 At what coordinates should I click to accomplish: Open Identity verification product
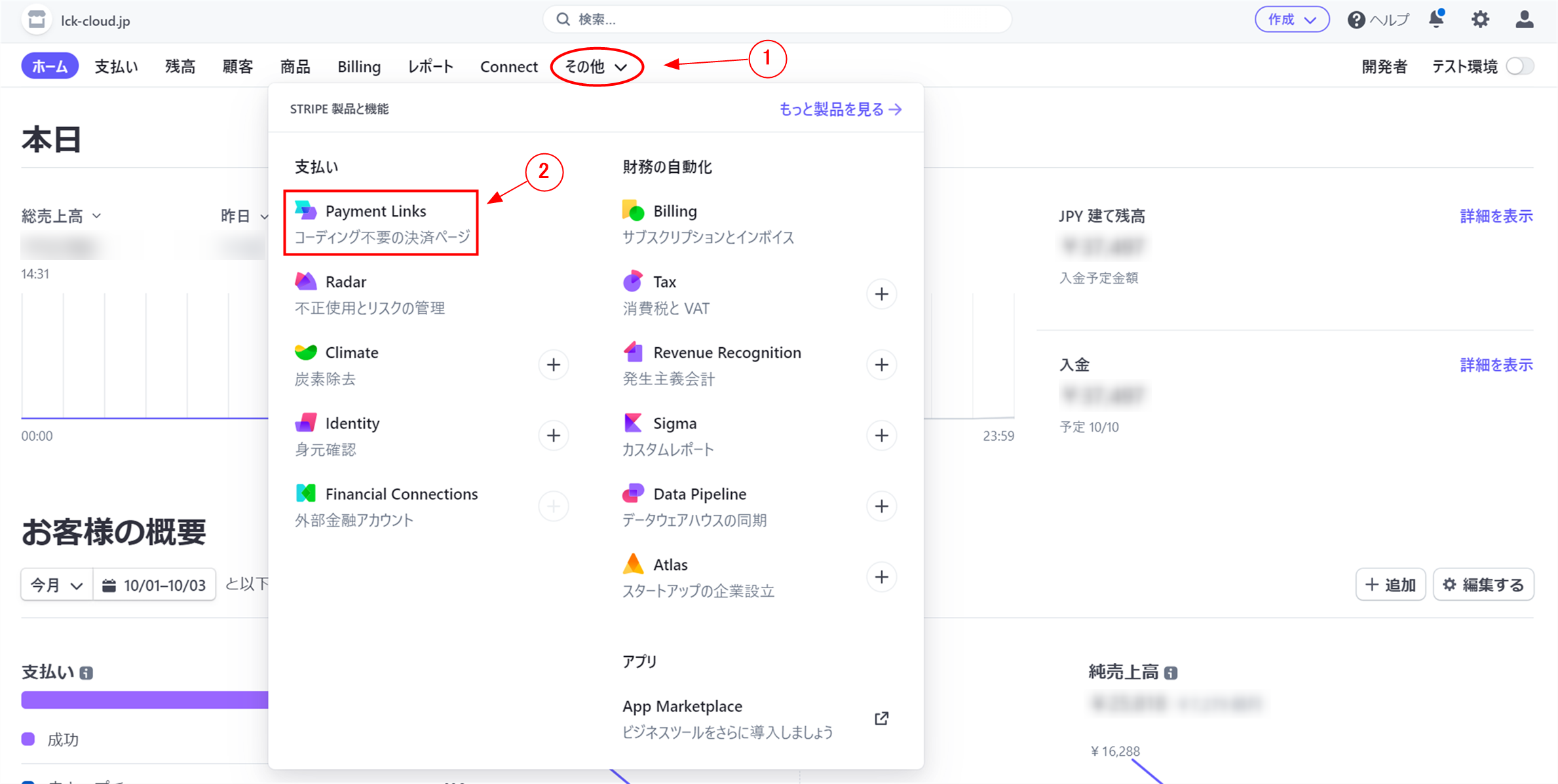[337, 435]
